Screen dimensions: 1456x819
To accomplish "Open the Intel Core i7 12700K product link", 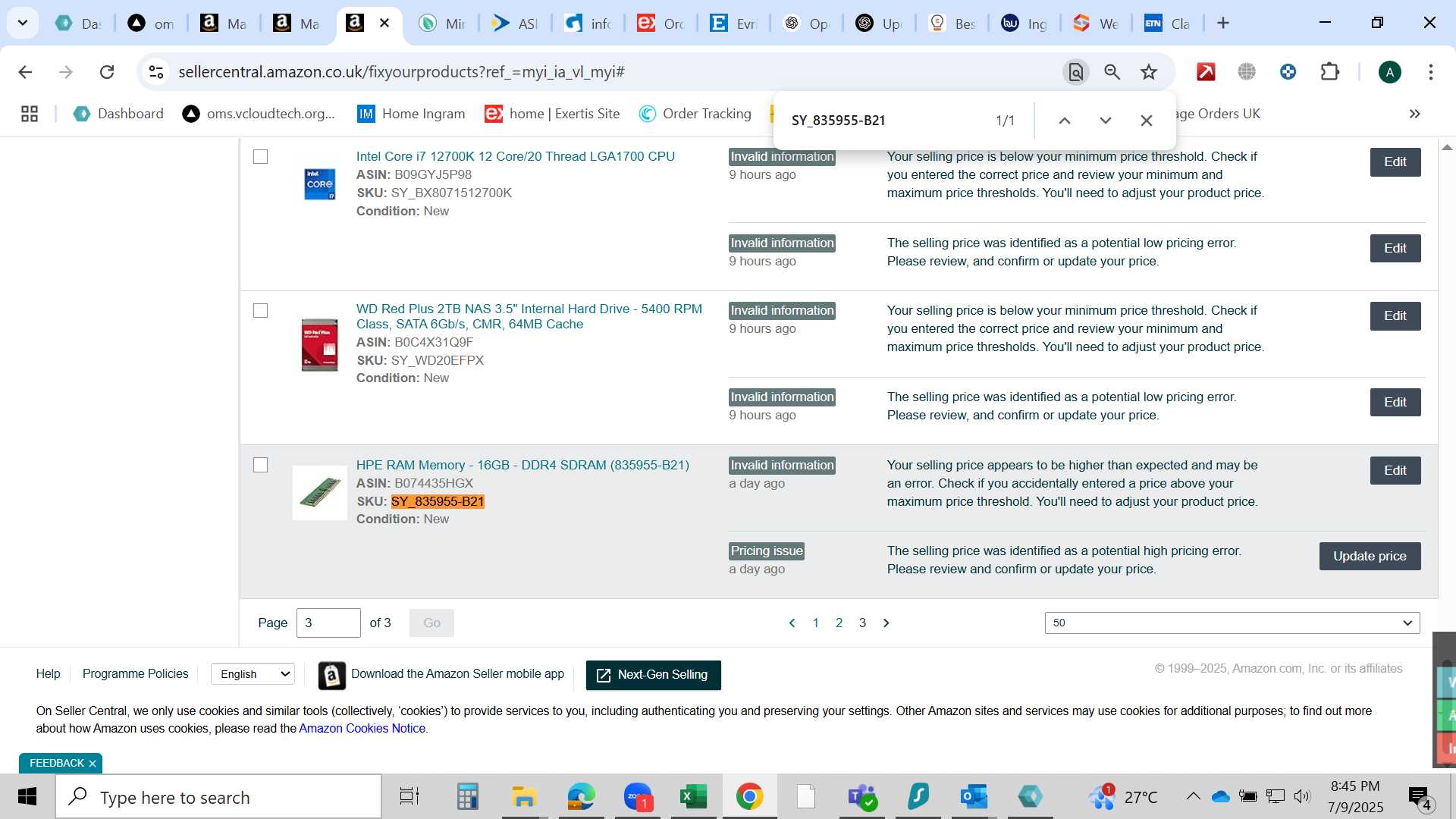I will [x=516, y=156].
